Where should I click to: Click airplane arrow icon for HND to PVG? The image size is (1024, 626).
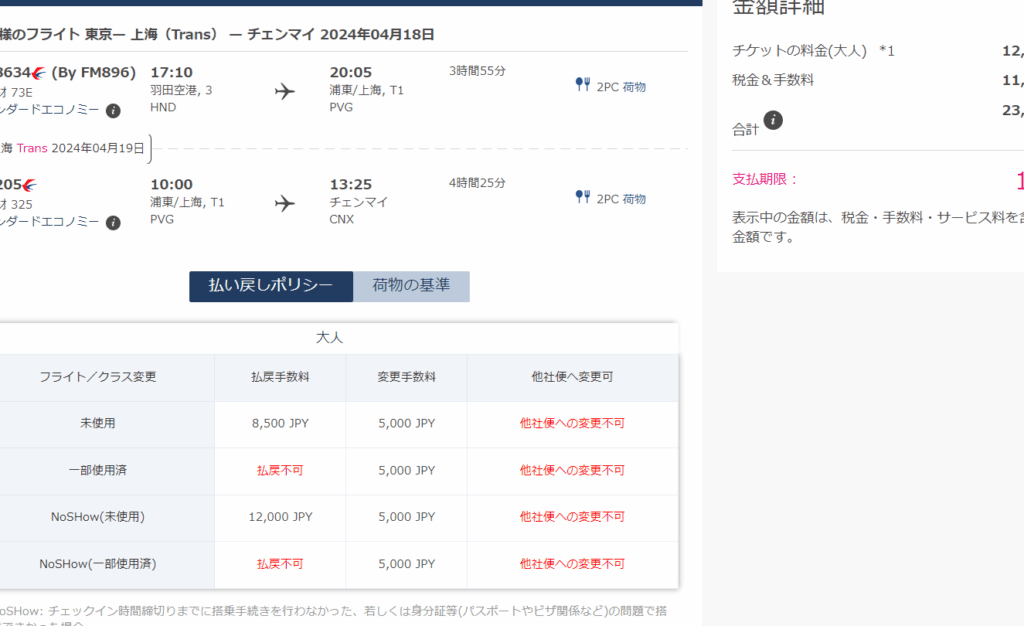coord(285,92)
